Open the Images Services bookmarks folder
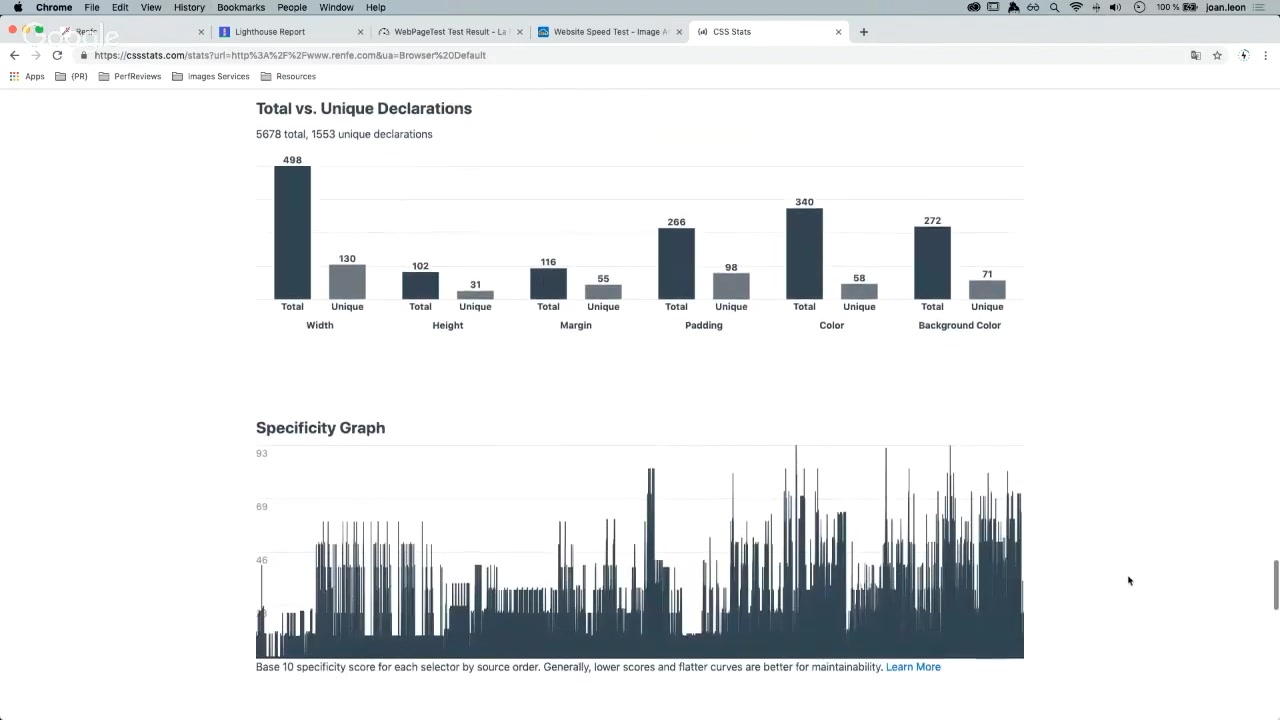The image size is (1280, 720). click(211, 76)
